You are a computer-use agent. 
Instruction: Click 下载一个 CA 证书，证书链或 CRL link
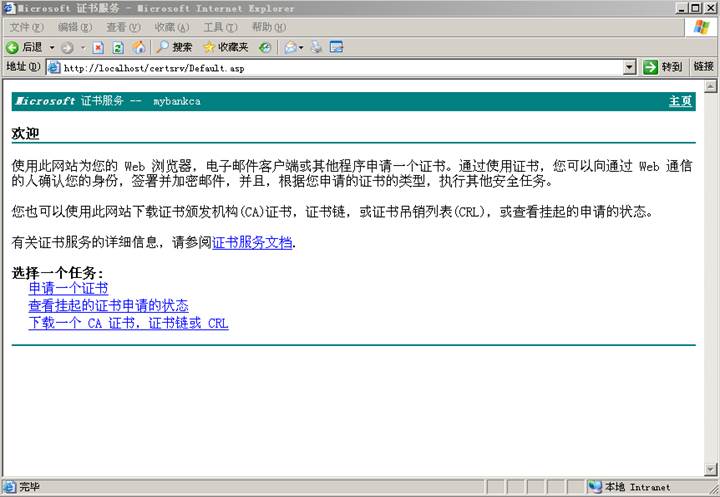pyautogui.click(x=129, y=323)
